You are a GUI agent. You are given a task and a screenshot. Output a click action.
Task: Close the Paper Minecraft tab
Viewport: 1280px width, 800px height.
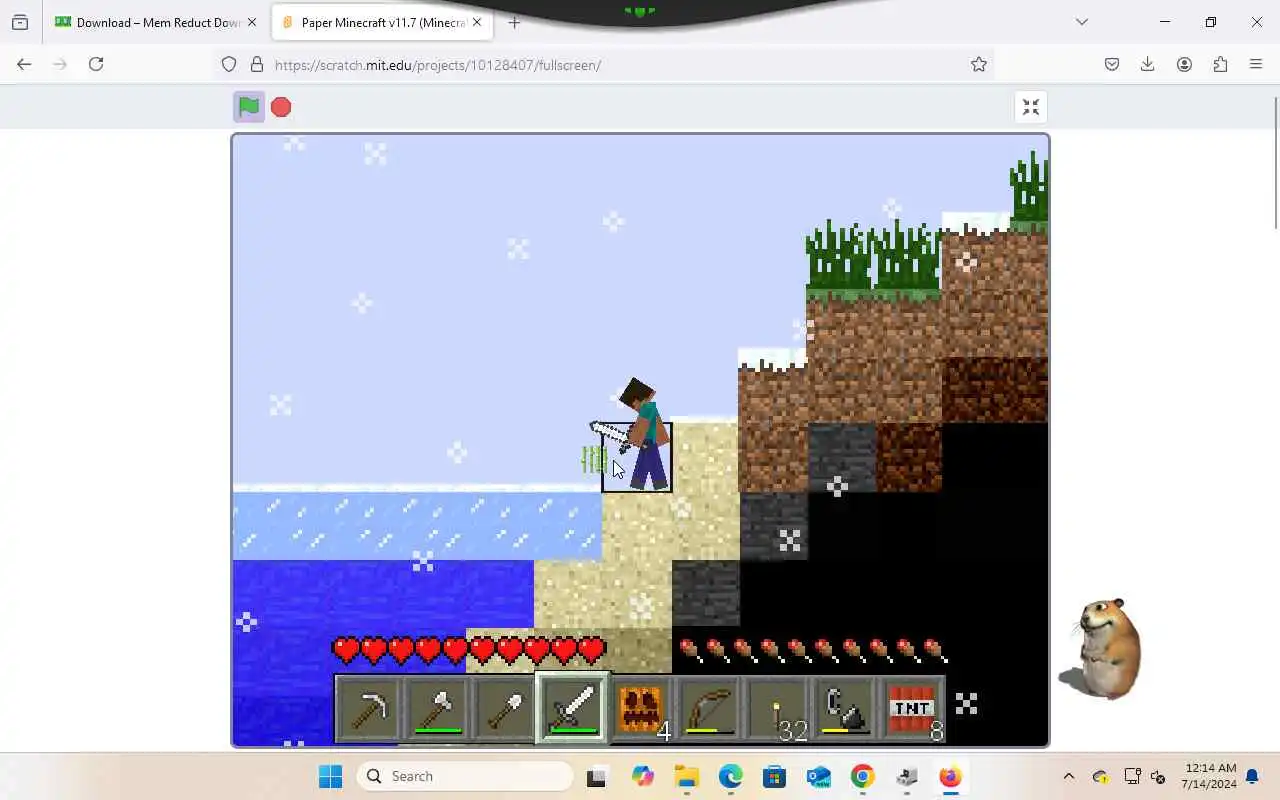click(x=479, y=22)
